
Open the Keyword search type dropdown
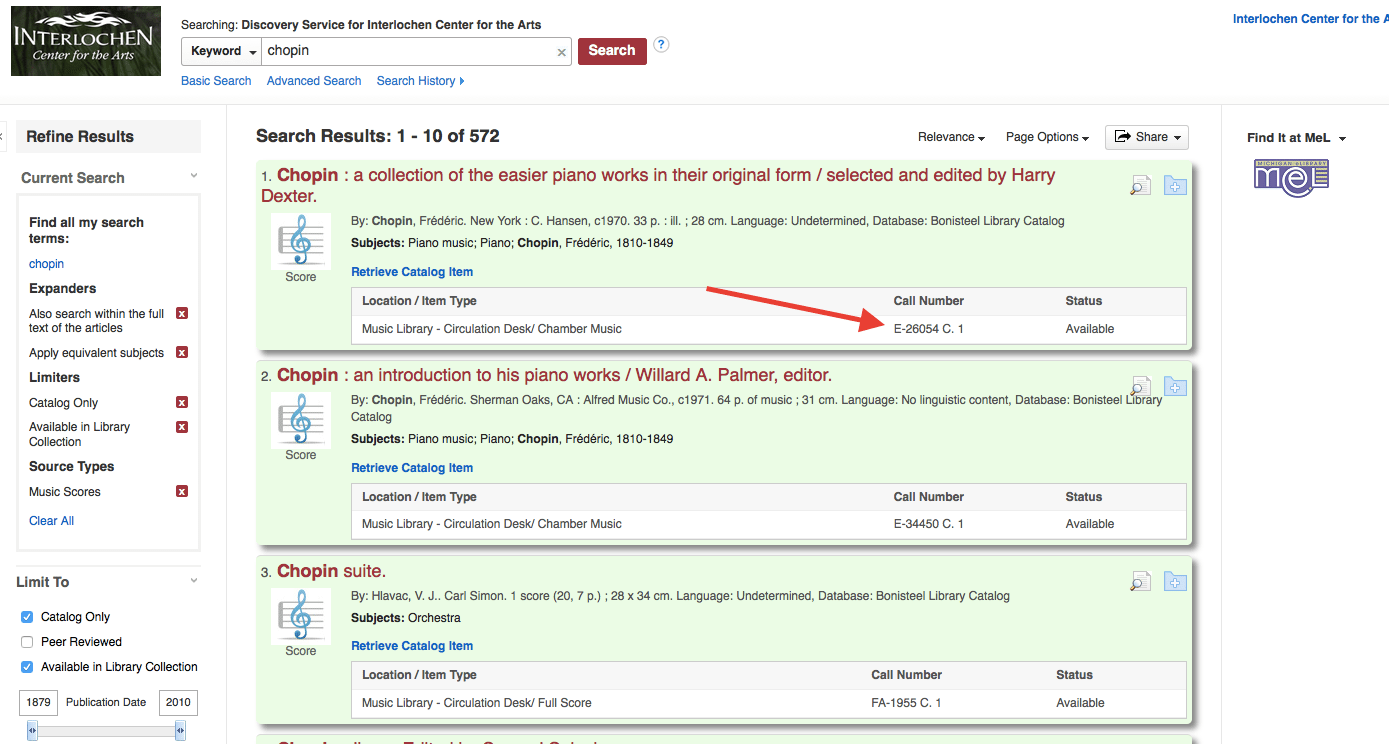tap(221, 51)
